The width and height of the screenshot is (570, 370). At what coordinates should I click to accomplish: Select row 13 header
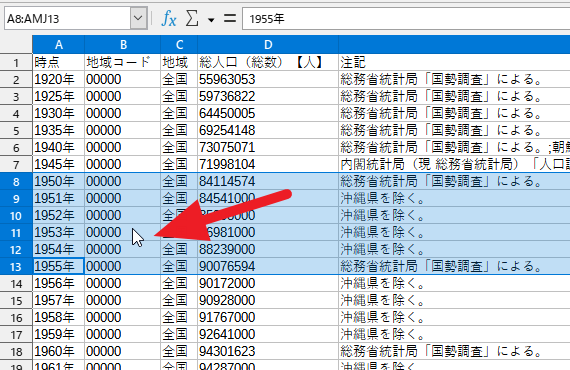16,267
